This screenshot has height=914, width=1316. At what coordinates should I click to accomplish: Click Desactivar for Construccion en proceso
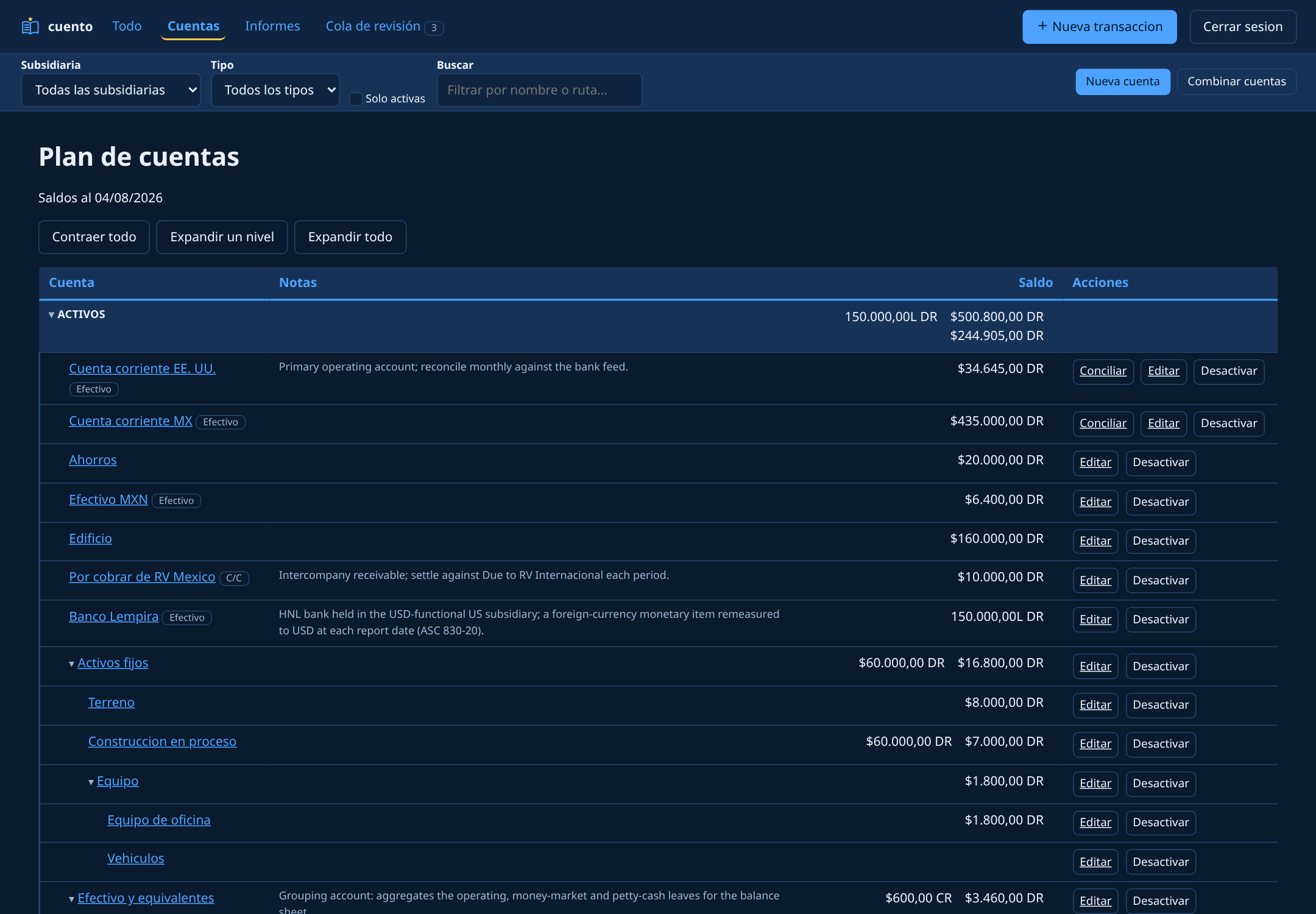tap(1160, 744)
